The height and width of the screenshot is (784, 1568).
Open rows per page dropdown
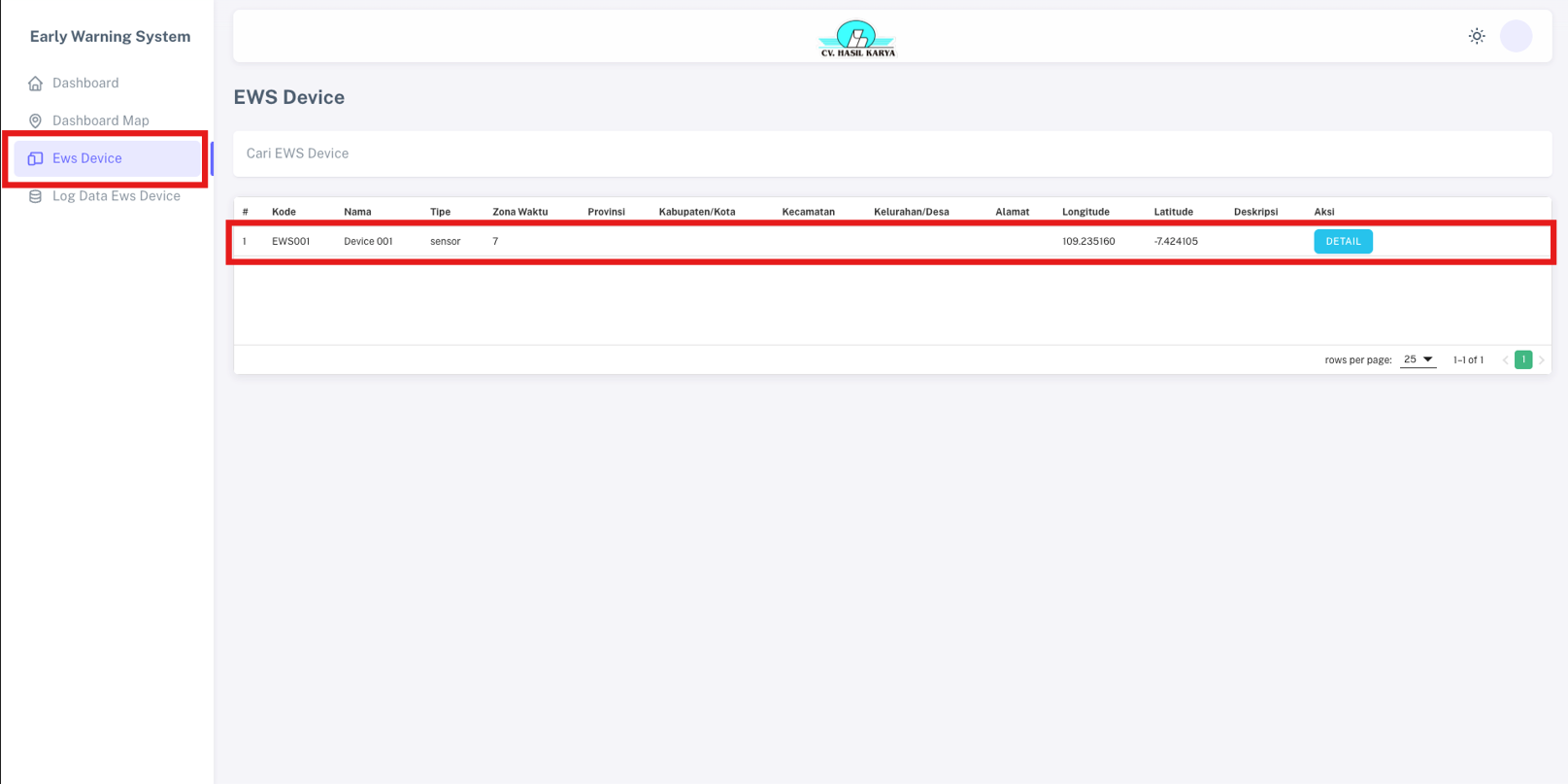tap(1418, 359)
